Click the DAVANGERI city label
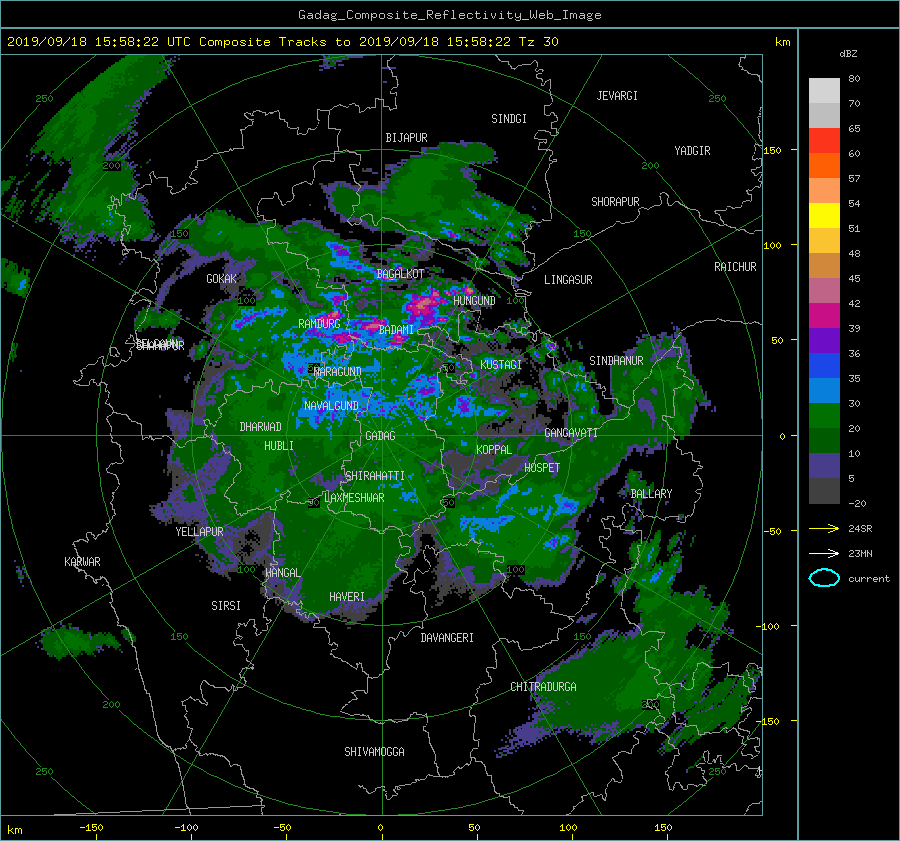 click(x=447, y=638)
